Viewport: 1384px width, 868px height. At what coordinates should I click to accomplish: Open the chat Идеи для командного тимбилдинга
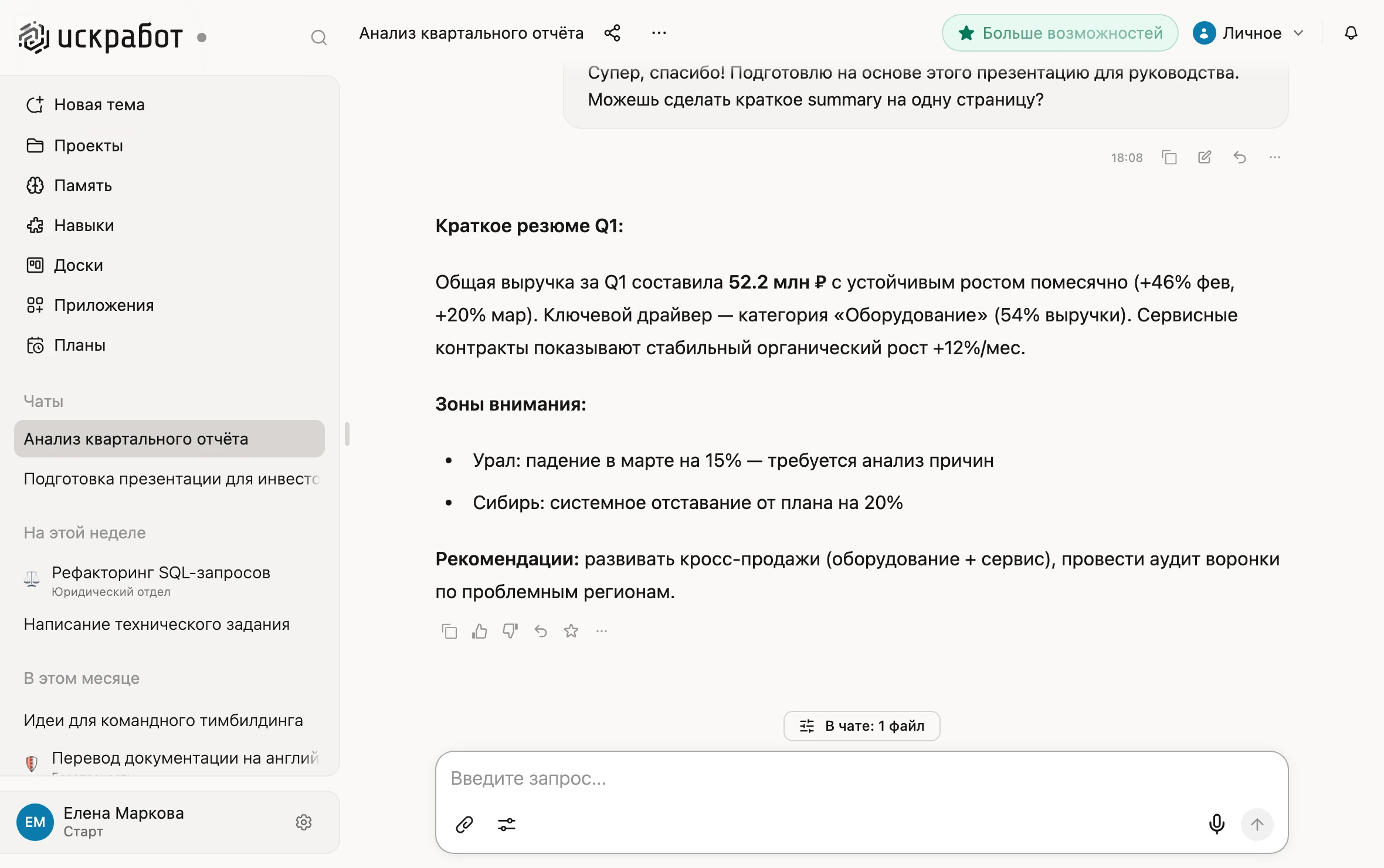171,720
